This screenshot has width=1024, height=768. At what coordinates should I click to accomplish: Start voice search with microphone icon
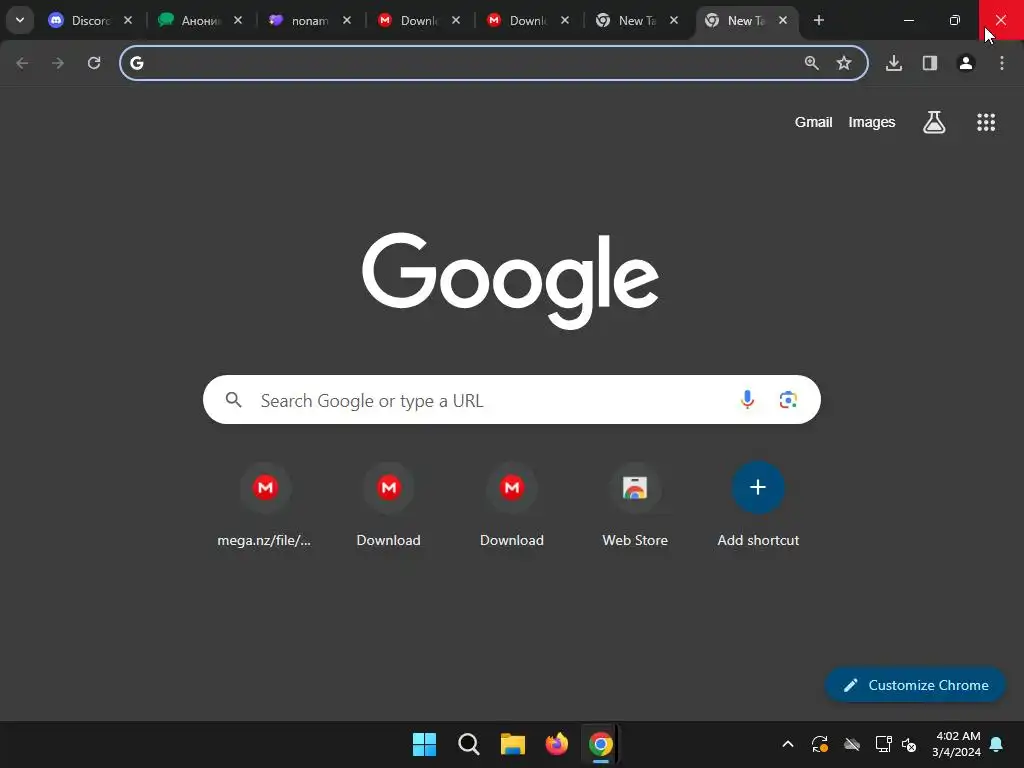click(748, 400)
